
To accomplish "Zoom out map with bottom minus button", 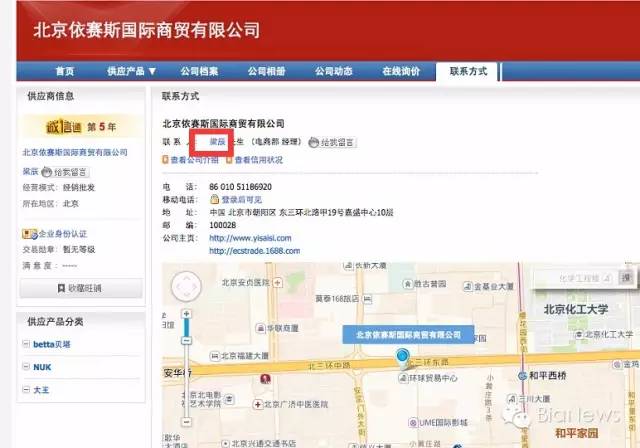I will click(186, 422).
